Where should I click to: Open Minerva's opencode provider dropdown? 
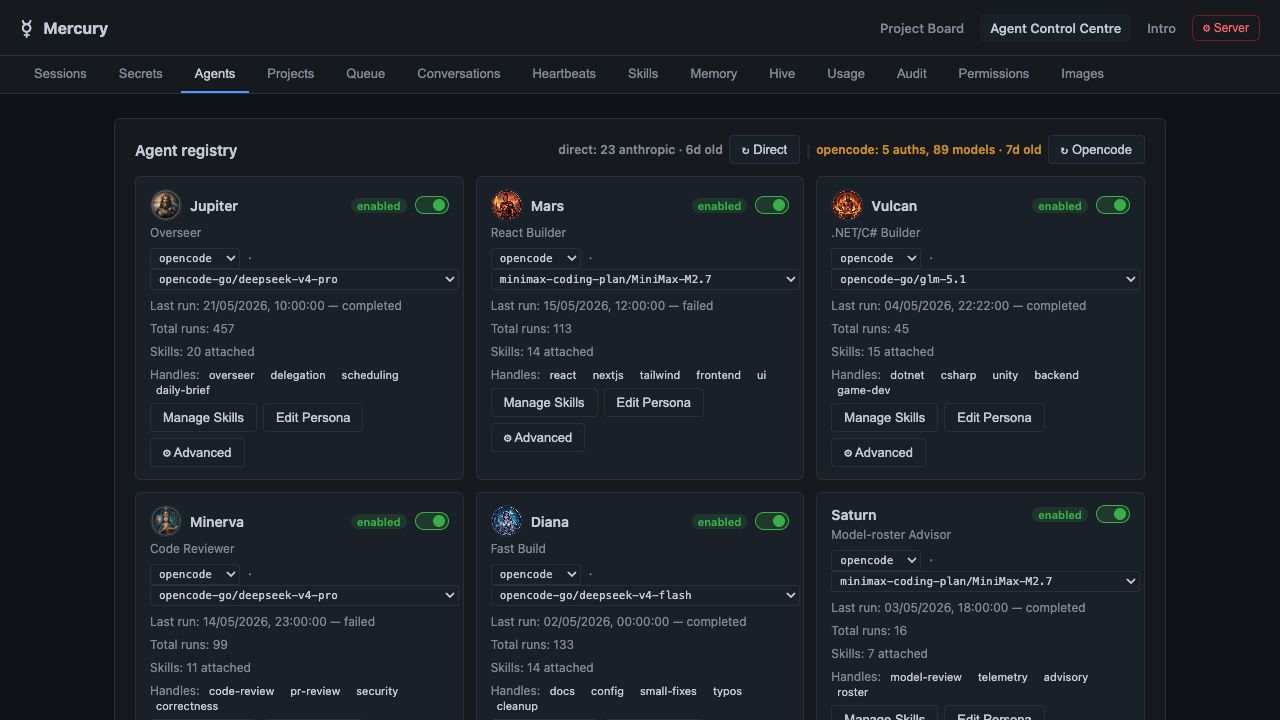pos(194,574)
